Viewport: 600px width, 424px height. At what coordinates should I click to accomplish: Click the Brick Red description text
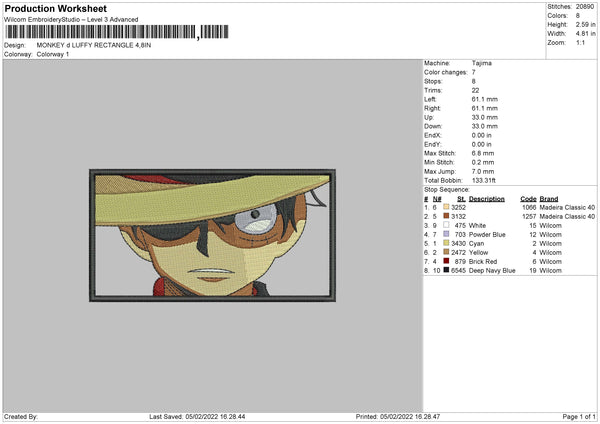[x=483, y=261]
